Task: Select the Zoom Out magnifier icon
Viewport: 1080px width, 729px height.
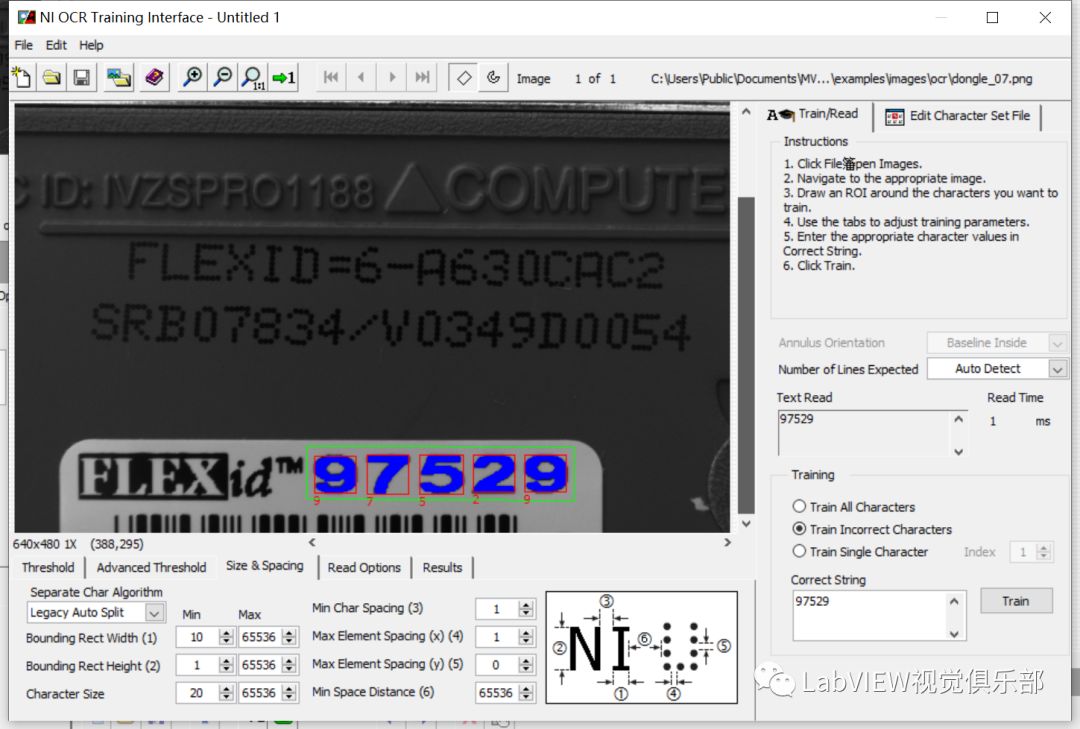Action: [x=224, y=77]
